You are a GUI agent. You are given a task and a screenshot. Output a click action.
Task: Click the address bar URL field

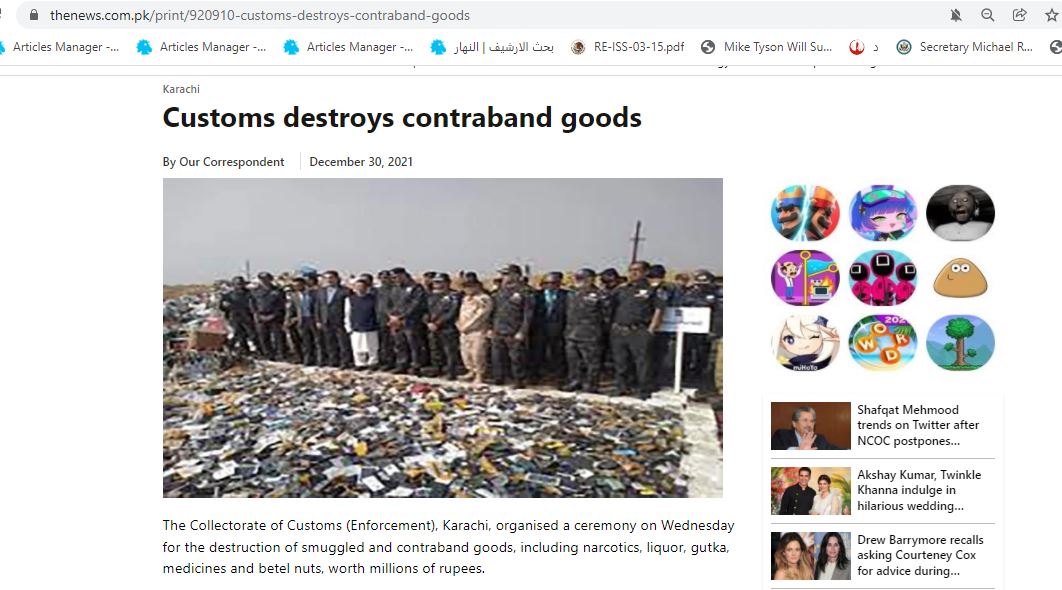[474, 15]
